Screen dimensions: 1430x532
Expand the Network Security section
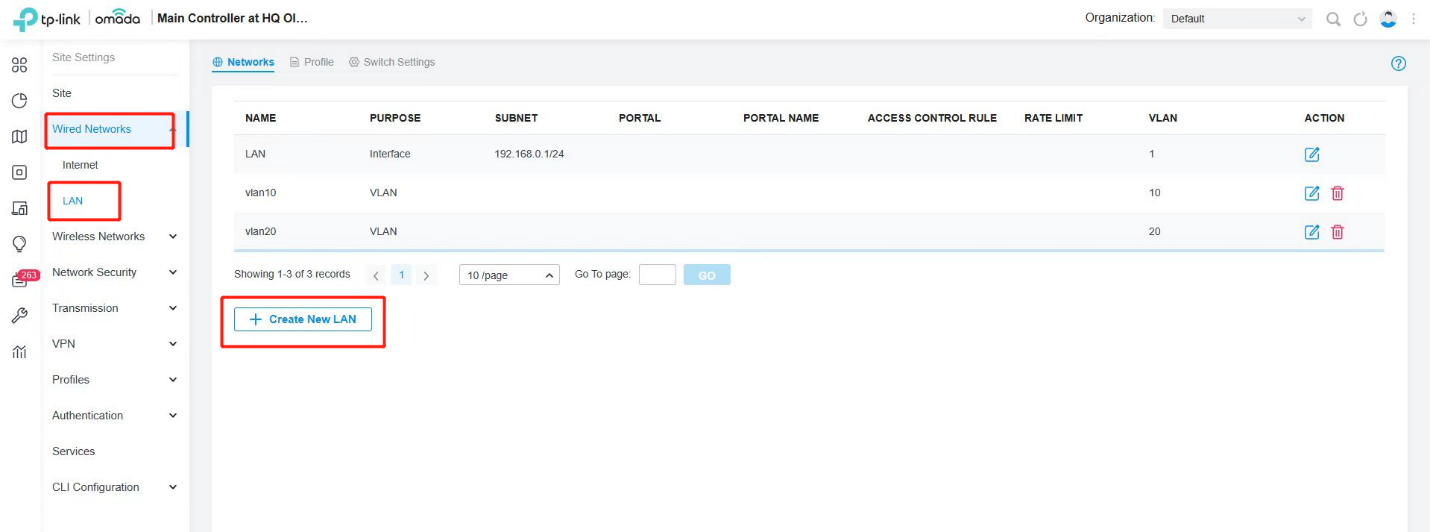pos(173,272)
